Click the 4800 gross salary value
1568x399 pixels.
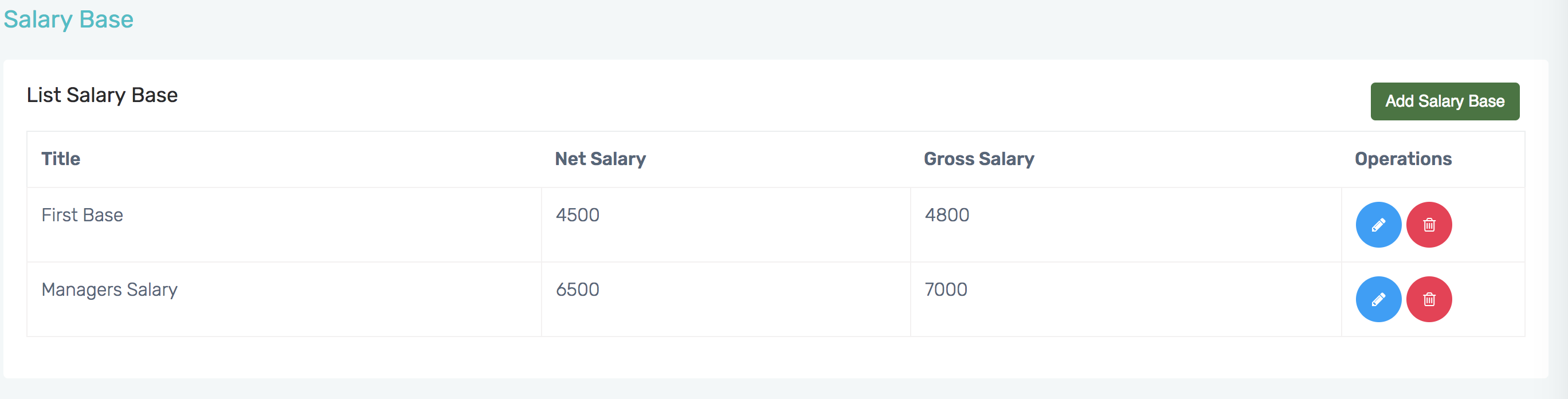pyautogui.click(x=947, y=215)
